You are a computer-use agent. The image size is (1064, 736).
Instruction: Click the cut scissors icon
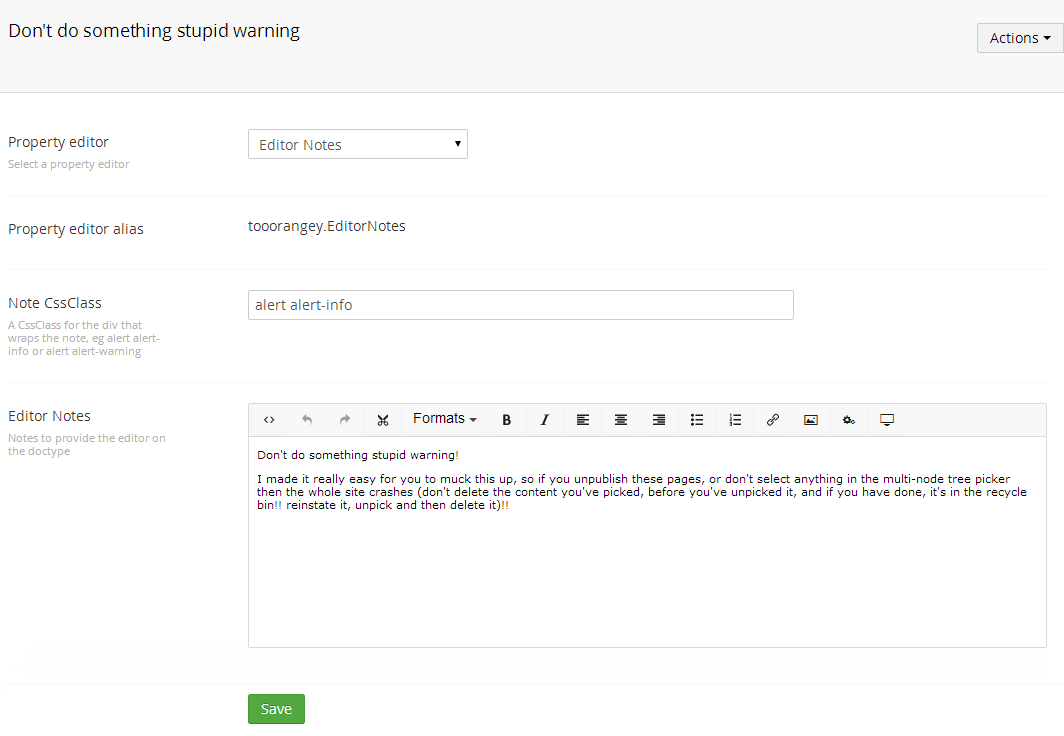(383, 420)
